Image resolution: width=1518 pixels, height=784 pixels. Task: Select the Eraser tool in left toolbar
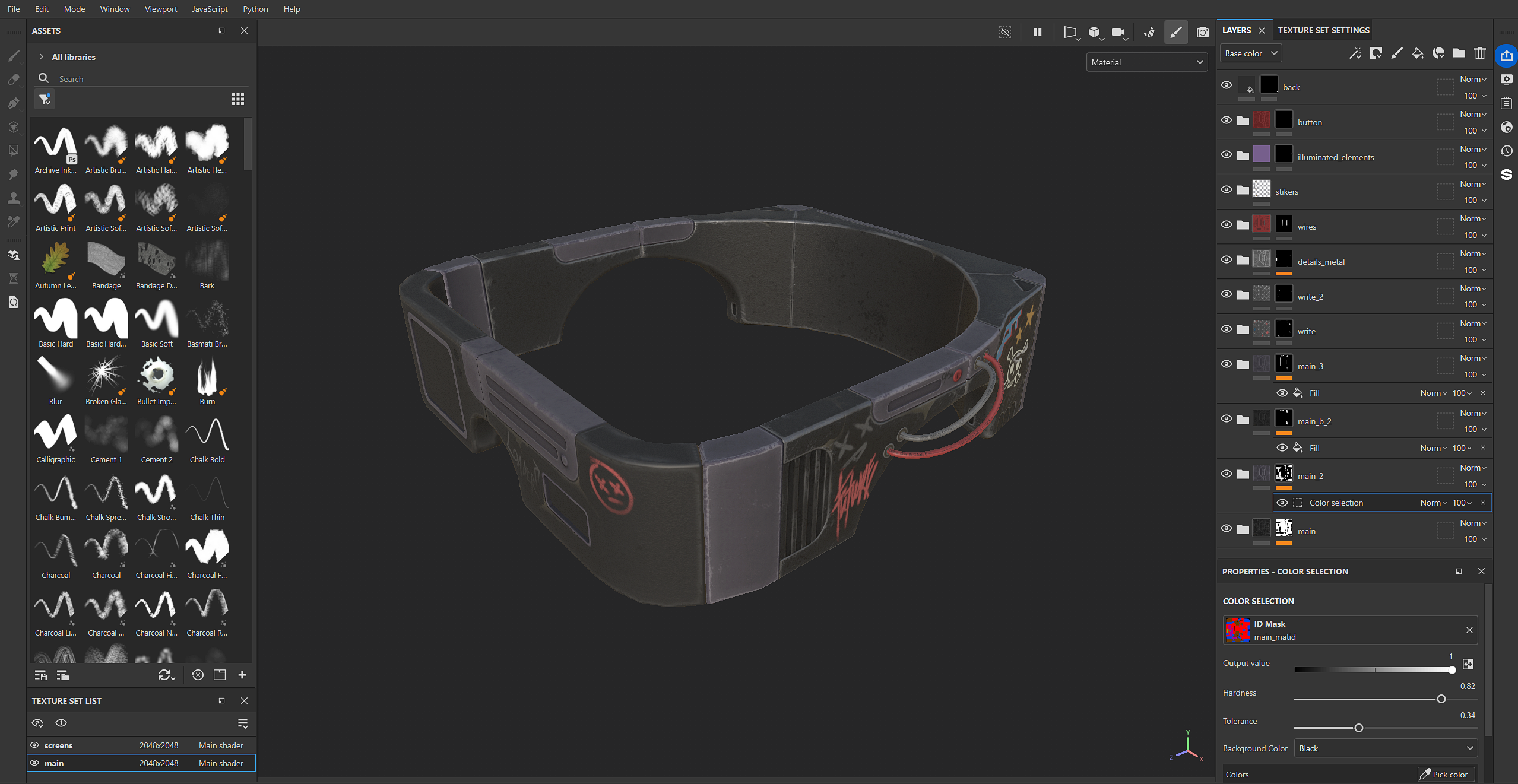point(13,80)
